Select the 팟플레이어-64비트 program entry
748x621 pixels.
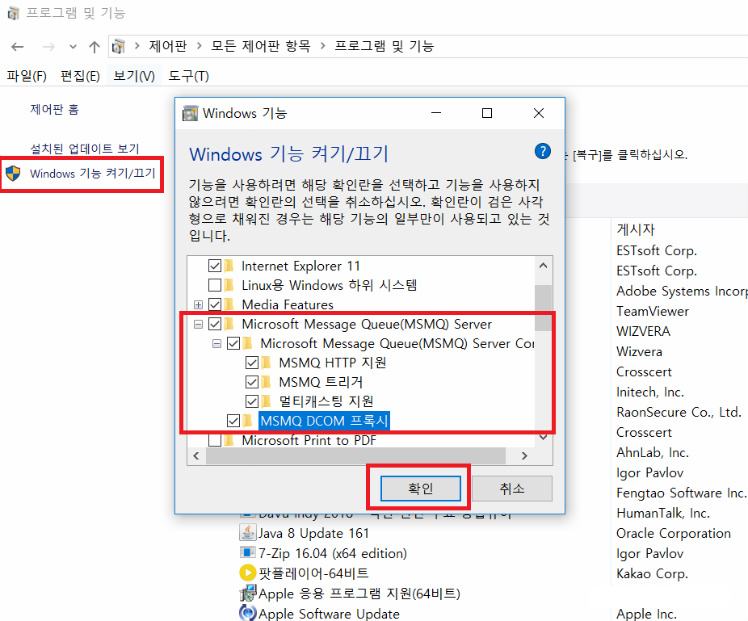pos(313,573)
